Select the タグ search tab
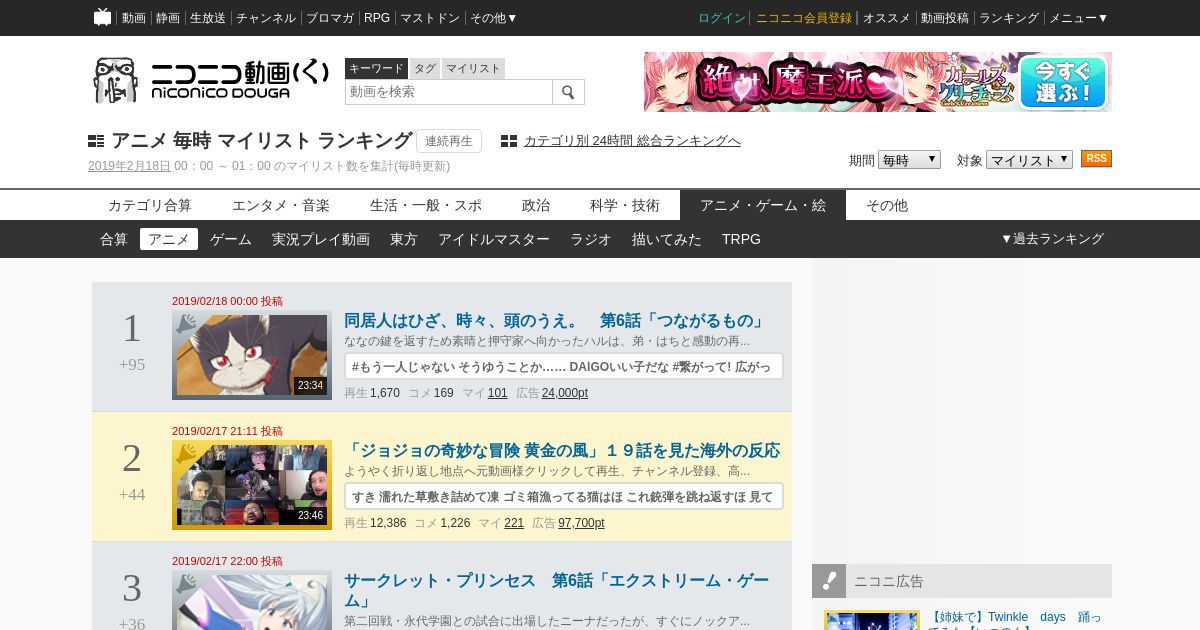The width and height of the screenshot is (1200, 630). pyautogui.click(x=425, y=68)
